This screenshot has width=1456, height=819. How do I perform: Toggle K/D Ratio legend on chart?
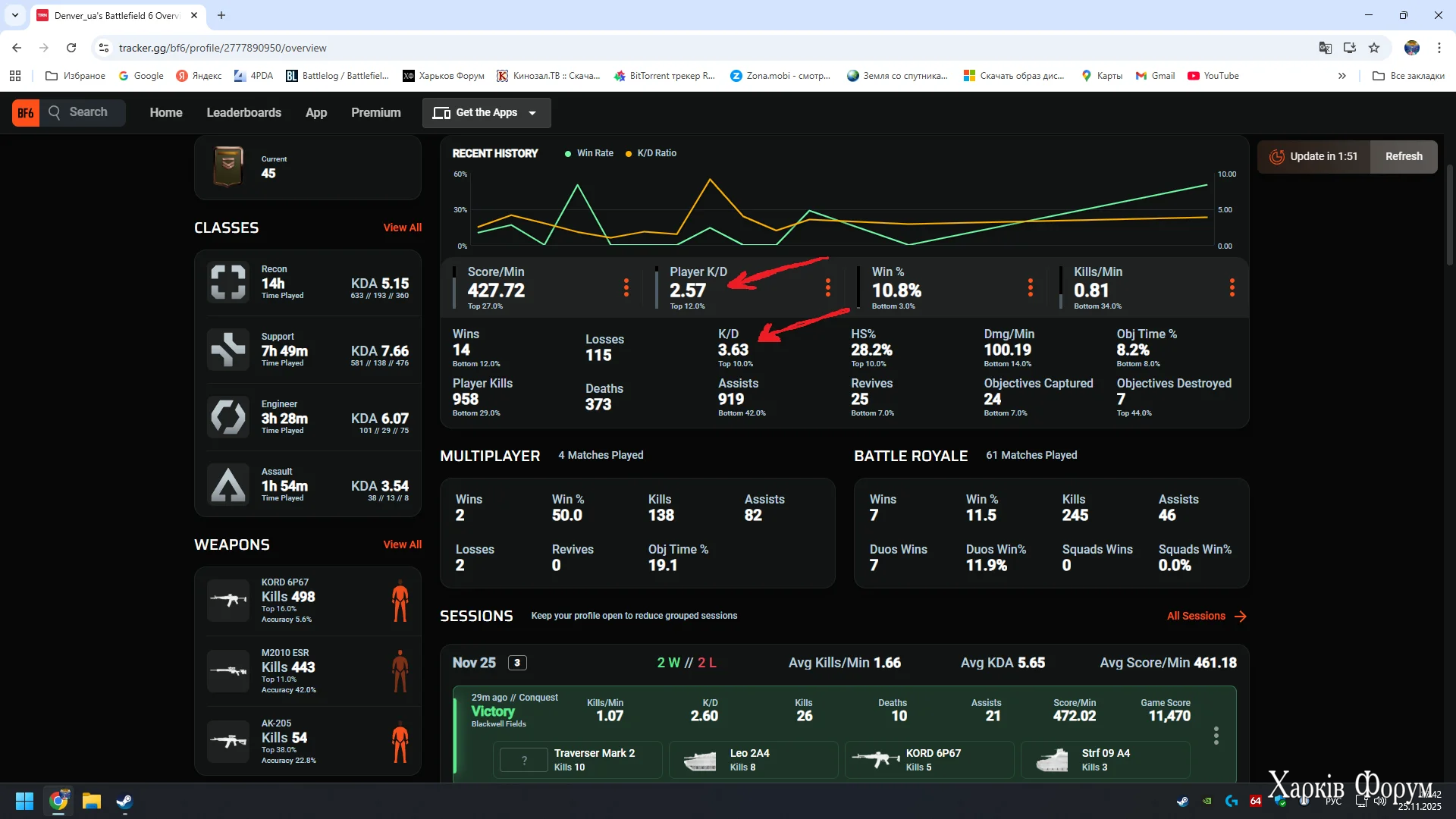(x=650, y=153)
